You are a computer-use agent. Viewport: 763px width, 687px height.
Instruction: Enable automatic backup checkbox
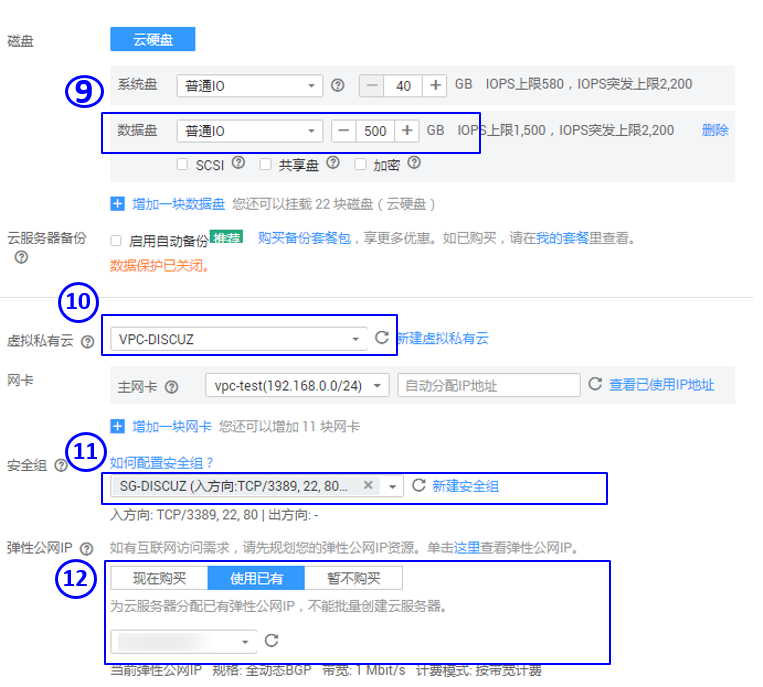click(116, 241)
